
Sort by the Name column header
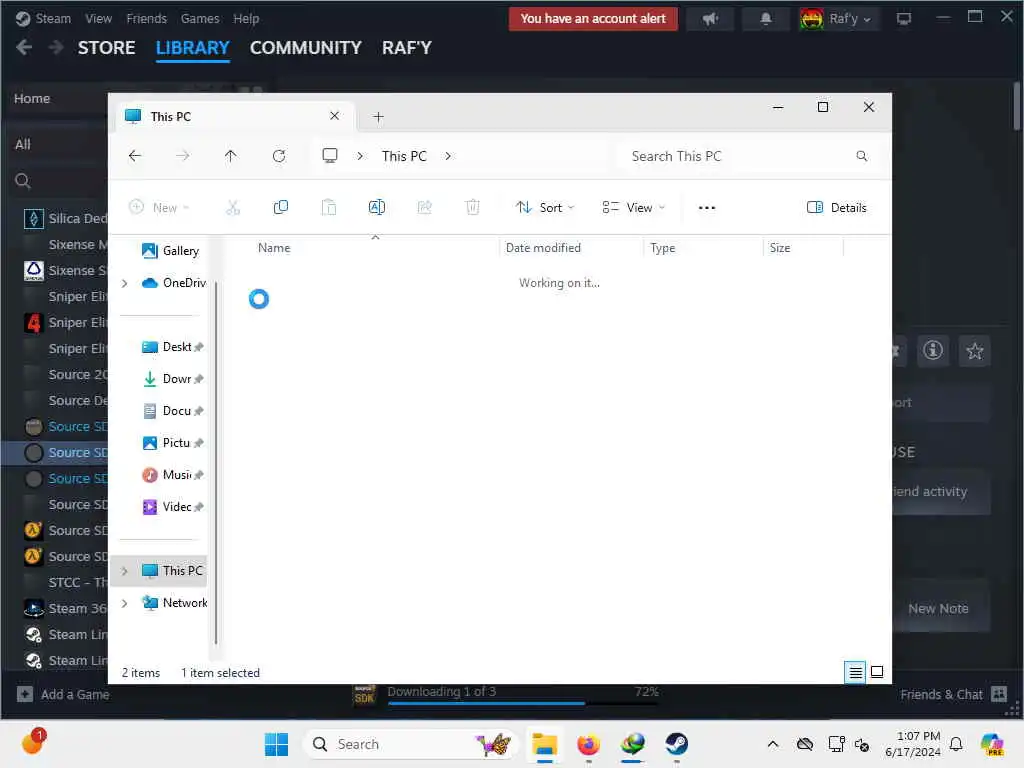point(274,248)
